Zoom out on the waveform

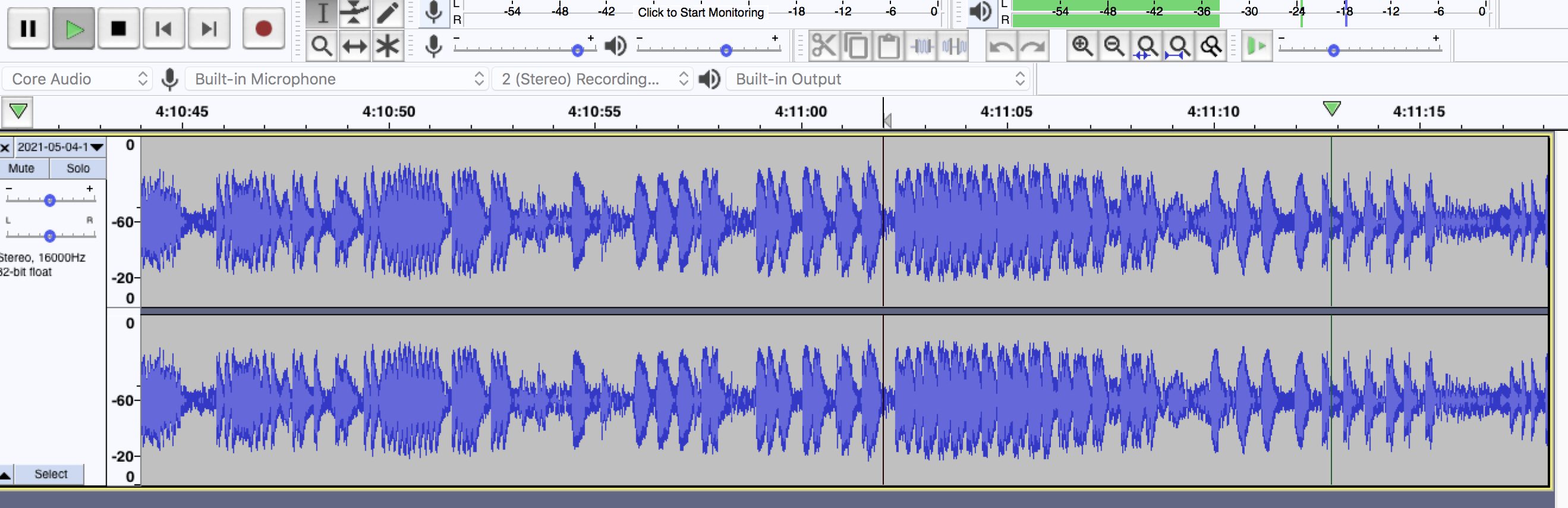pyautogui.click(x=1114, y=46)
